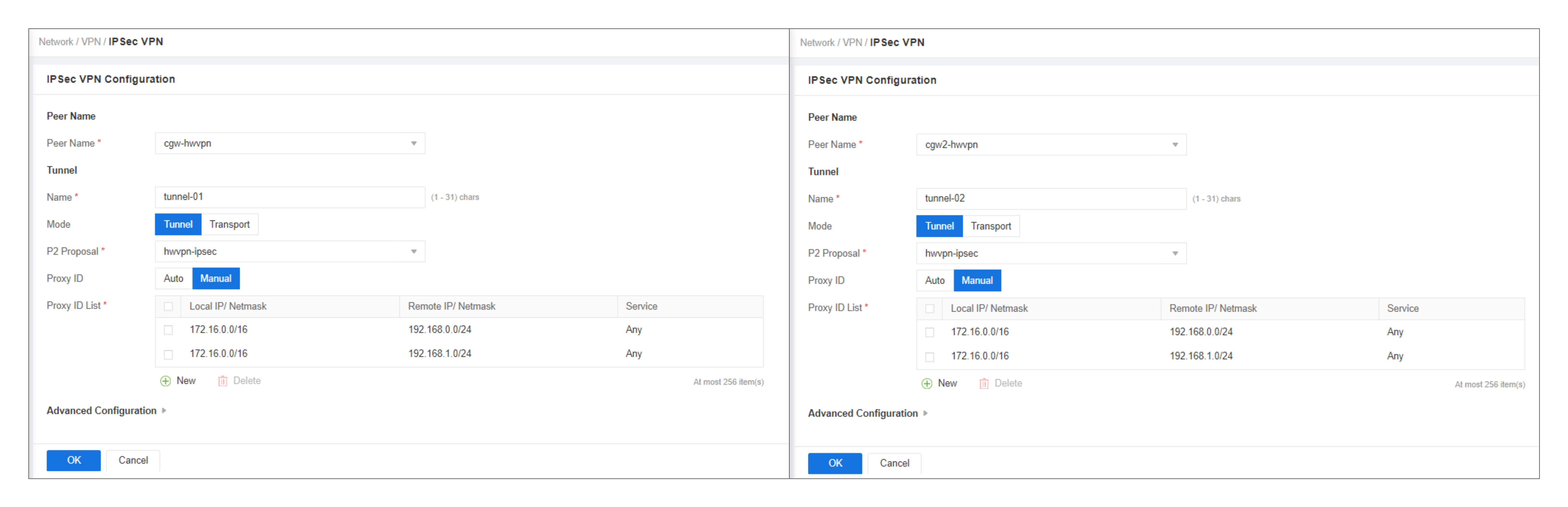The height and width of the screenshot is (507, 1568).
Task: Click local IP 172.16.0.0/16 in tunnel-01 first row
Action: click(x=219, y=330)
